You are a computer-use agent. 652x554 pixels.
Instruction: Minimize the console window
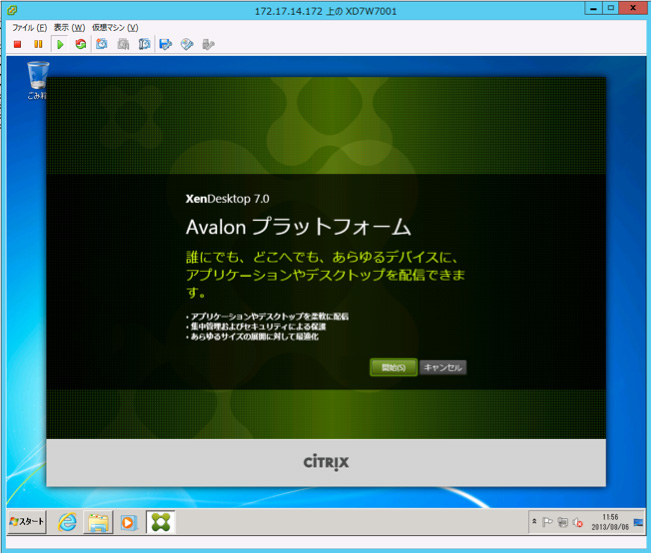[594, 8]
